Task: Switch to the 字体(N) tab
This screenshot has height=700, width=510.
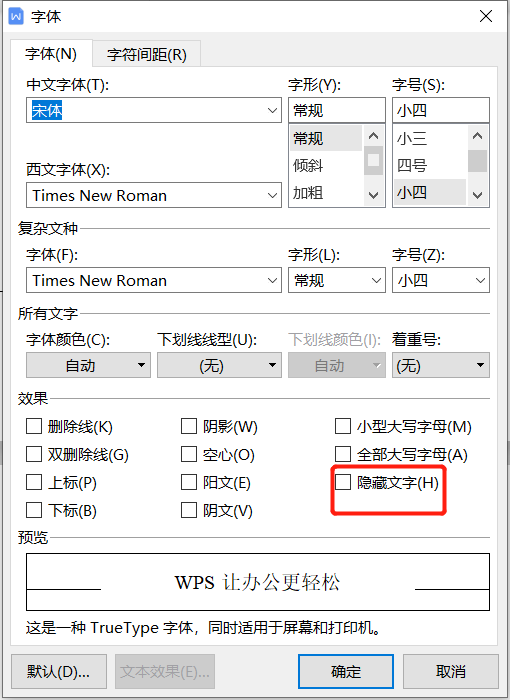Action: coord(51,54)
